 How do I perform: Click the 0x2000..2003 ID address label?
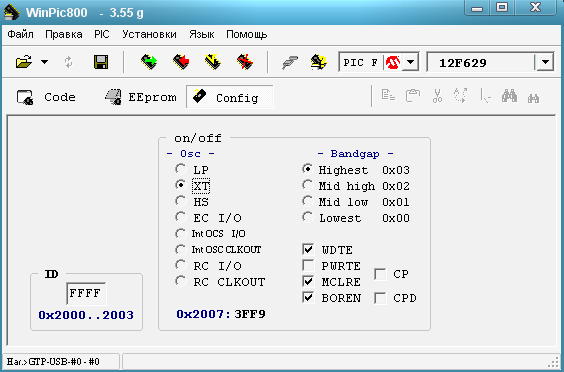pyautogui.click(x=86, y=315)
